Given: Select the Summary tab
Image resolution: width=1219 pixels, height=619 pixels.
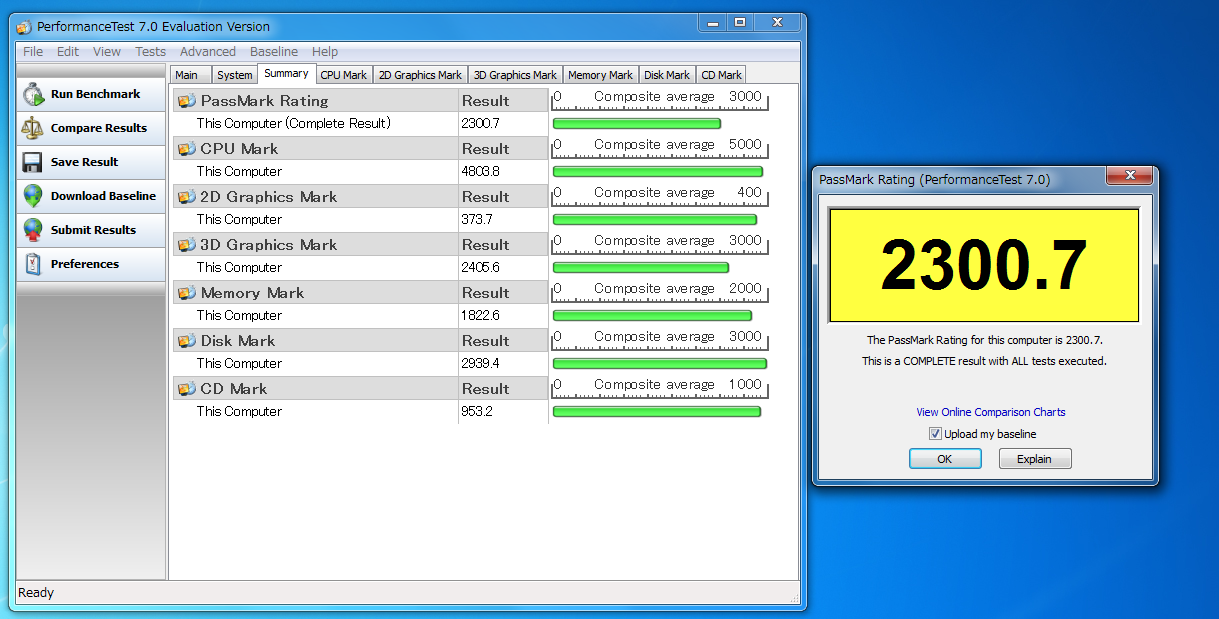Looking at the screenshot, I should [x=286, y=73].
